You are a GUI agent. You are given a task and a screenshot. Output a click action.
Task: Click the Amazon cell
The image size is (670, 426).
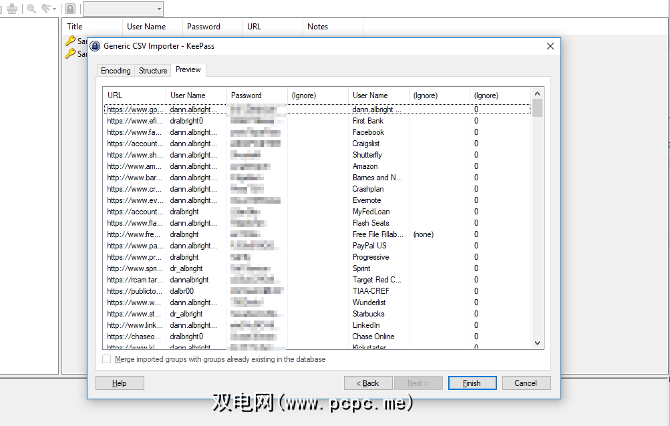365,166
